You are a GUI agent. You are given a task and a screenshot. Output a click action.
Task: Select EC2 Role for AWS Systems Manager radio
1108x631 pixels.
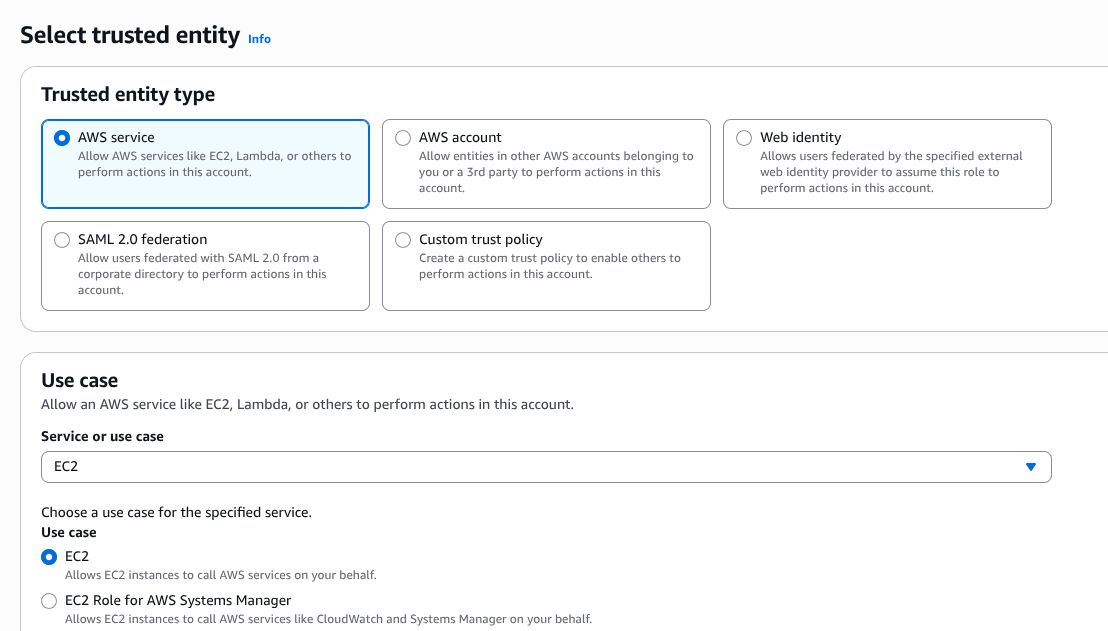49,601
